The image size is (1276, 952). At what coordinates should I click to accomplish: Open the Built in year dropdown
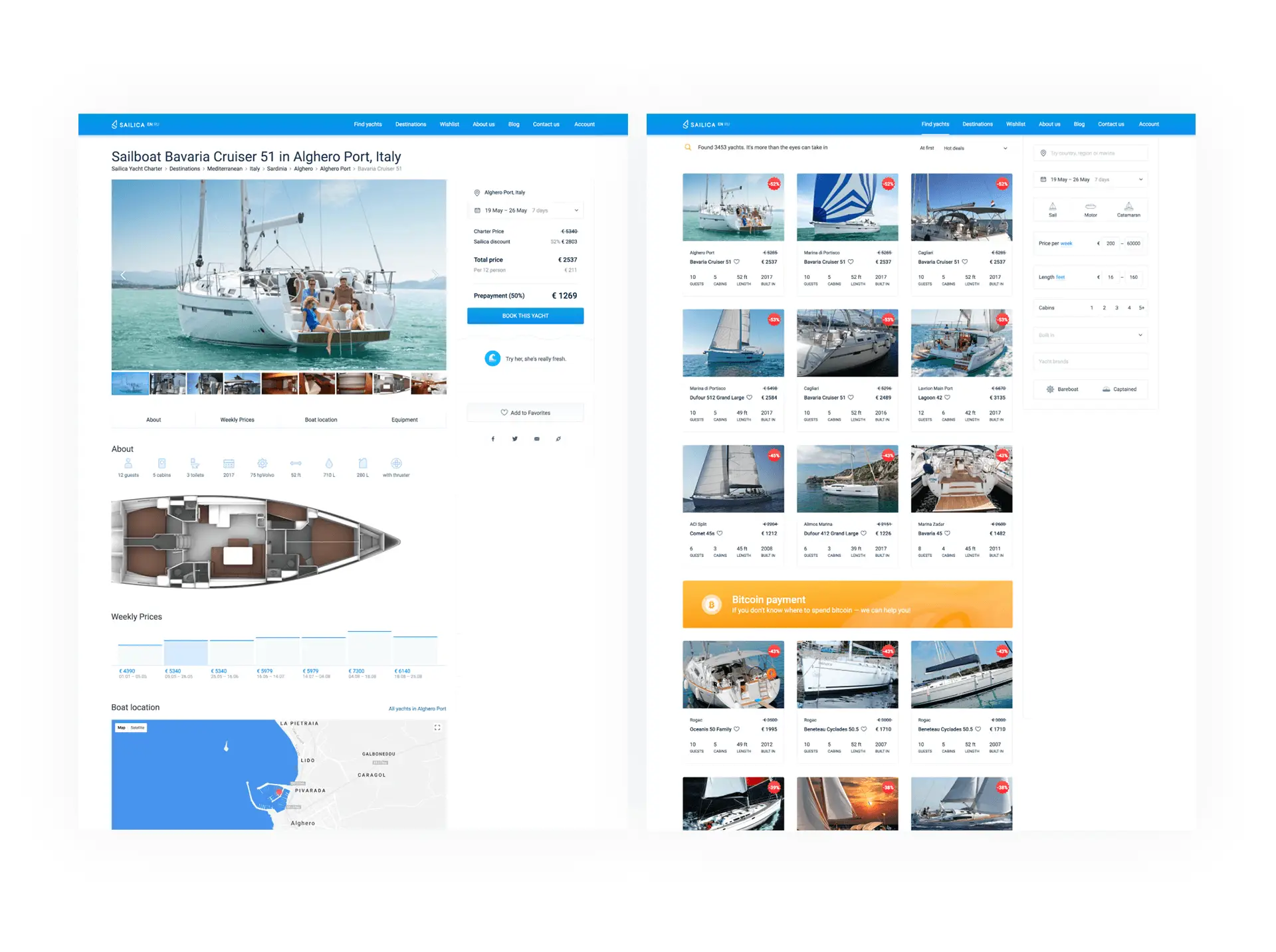point(1090,335)
